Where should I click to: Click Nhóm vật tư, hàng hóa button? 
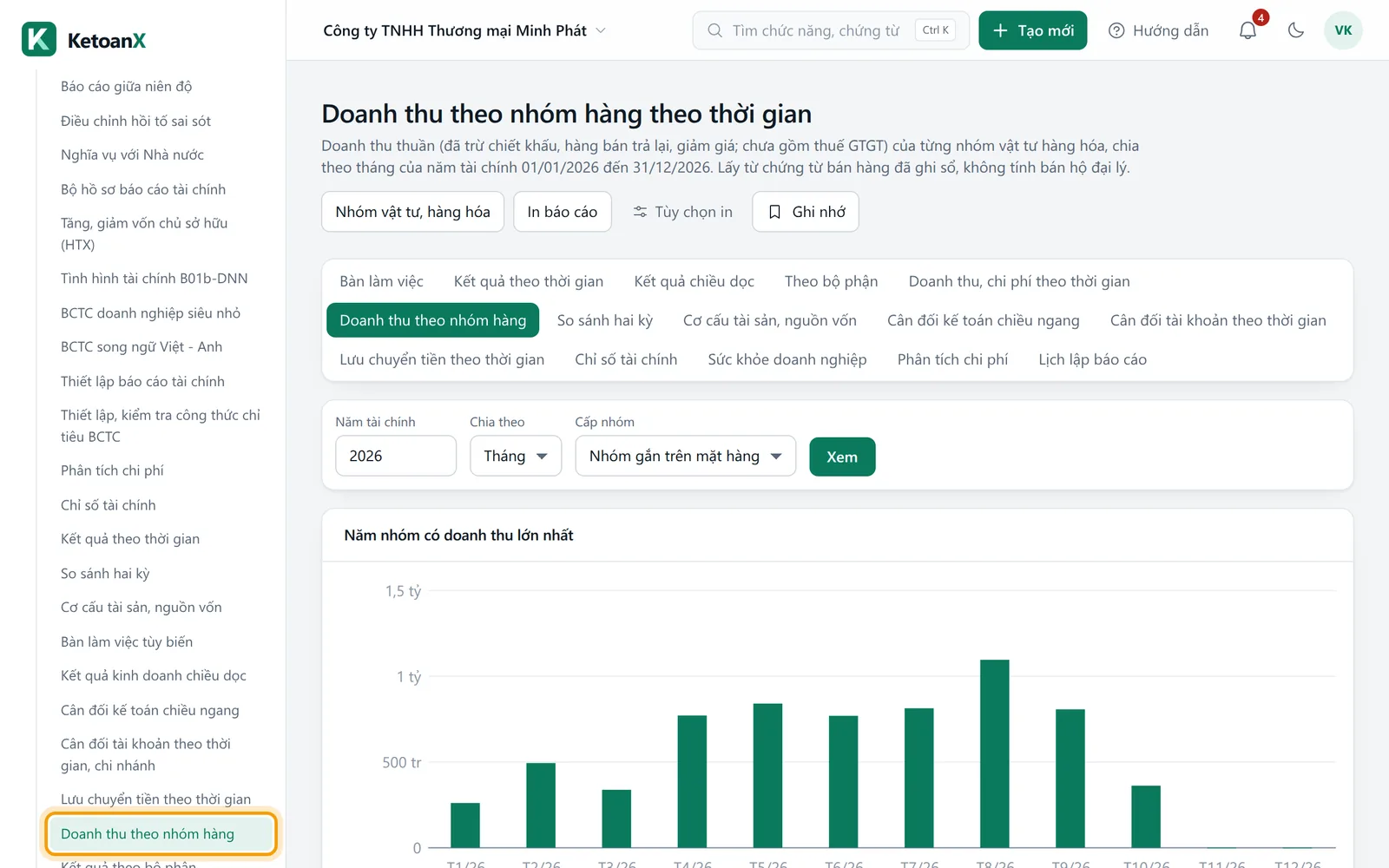(x=413, y=212)
